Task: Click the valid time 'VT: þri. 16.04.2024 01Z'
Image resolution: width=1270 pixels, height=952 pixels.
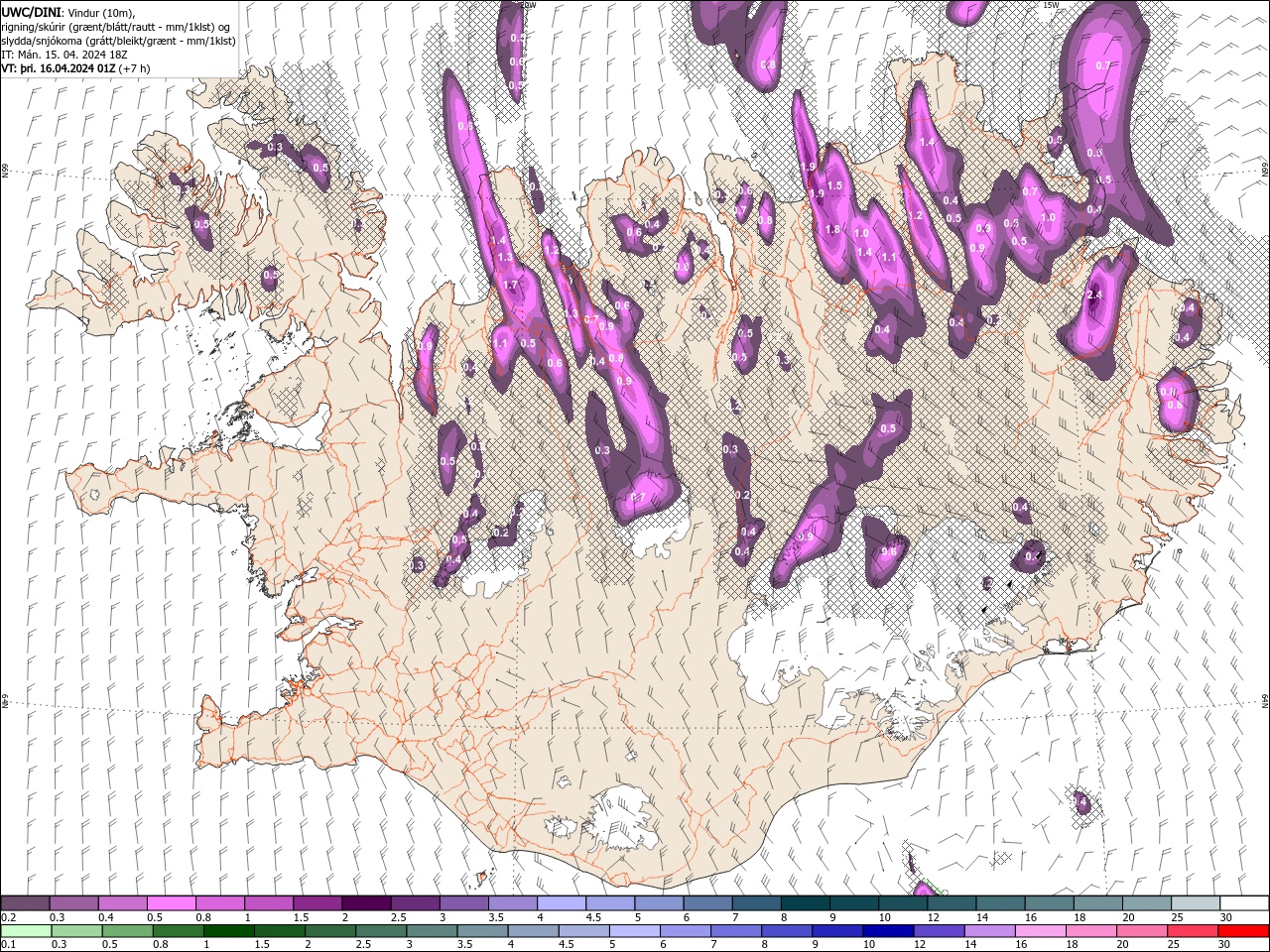Action: coord(59,68)
